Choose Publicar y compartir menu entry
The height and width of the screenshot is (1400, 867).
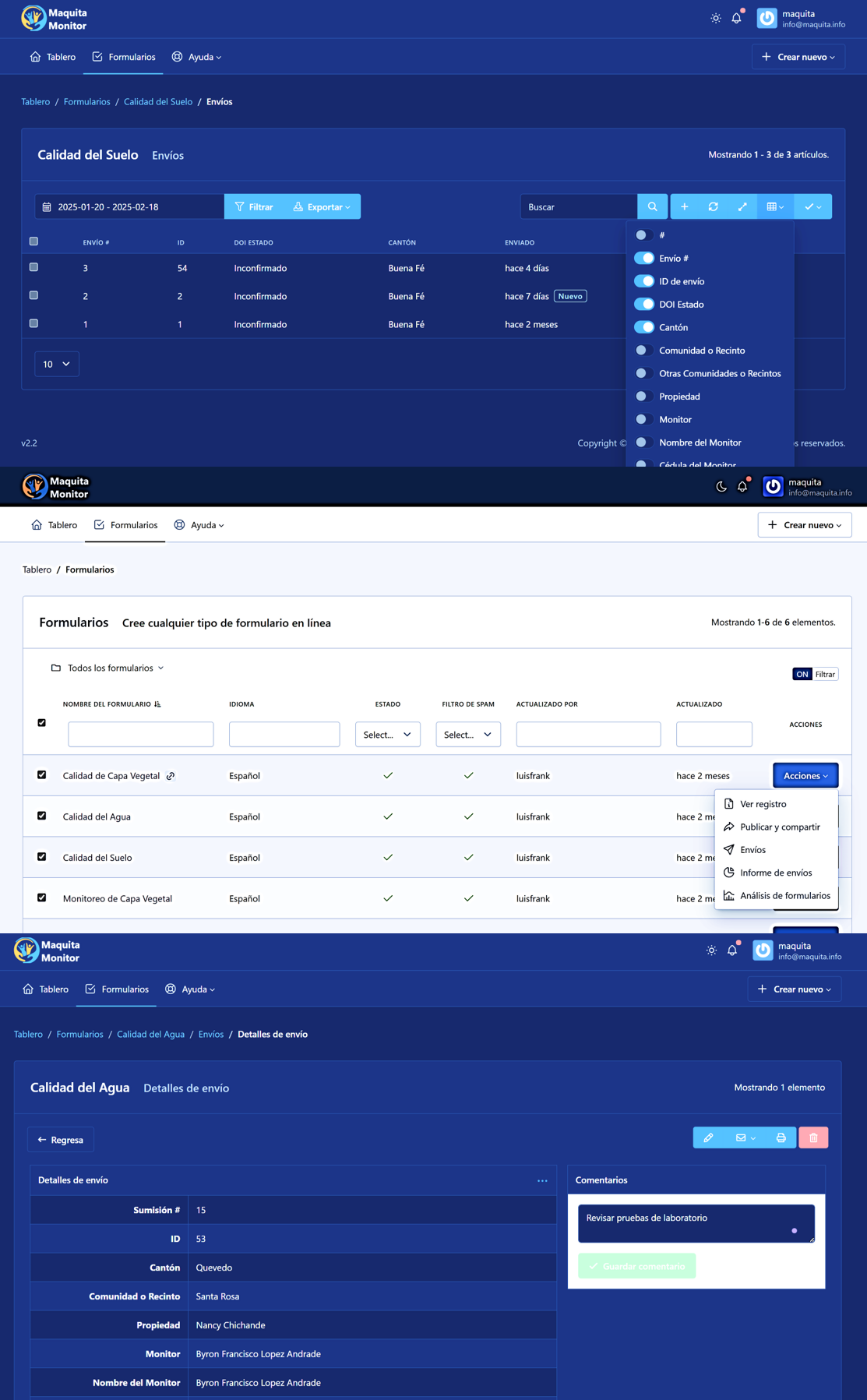point(779,827)
